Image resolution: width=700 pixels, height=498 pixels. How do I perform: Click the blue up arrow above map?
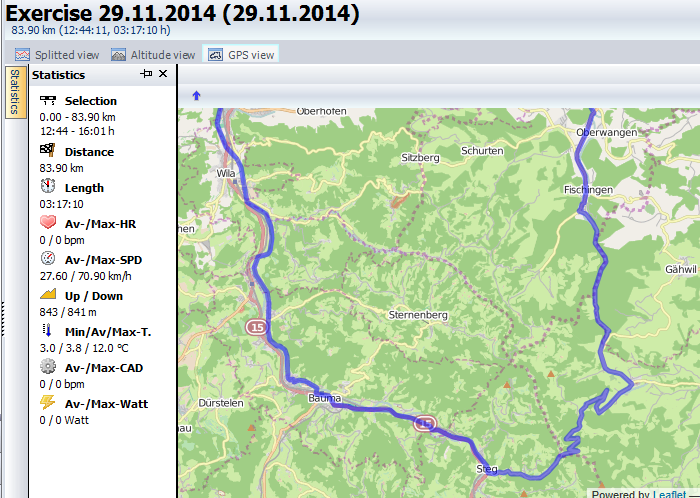tap(196, 96)
